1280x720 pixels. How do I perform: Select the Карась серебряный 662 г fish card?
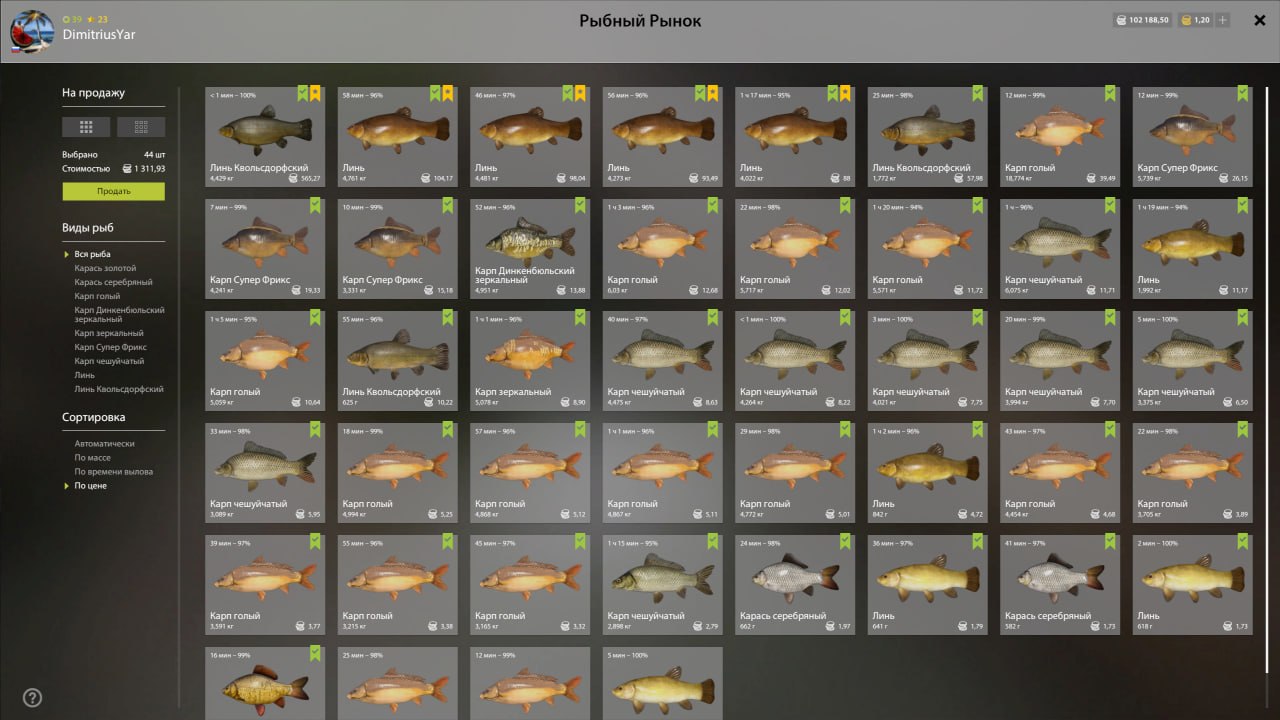tap(795, 584)
